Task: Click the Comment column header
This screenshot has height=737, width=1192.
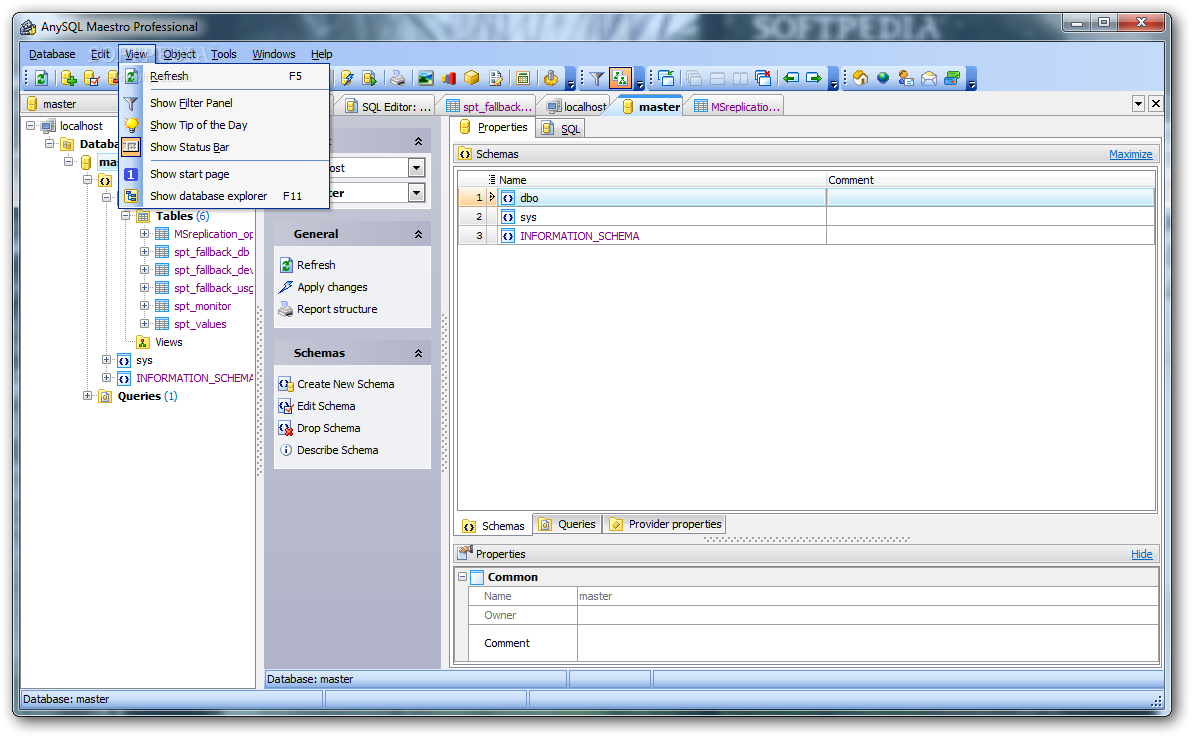Action: (990, 180)
